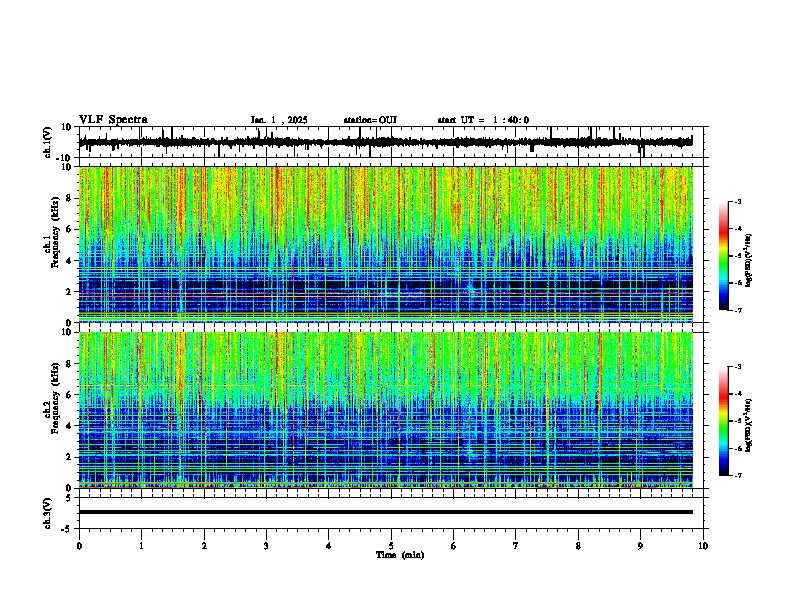Click the ch.1 frequency tick "6"

pyautogui.click(x=69, y=229)
